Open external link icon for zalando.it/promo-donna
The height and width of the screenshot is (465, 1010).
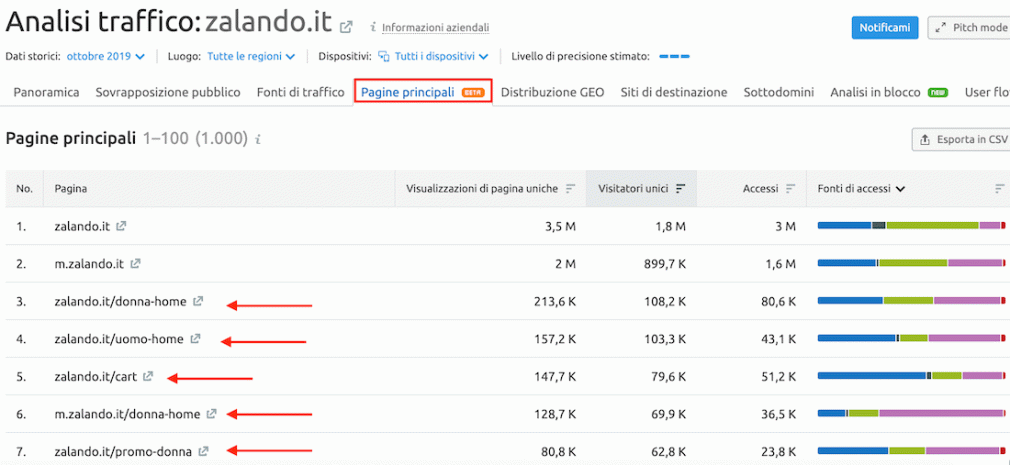point(204,451)
